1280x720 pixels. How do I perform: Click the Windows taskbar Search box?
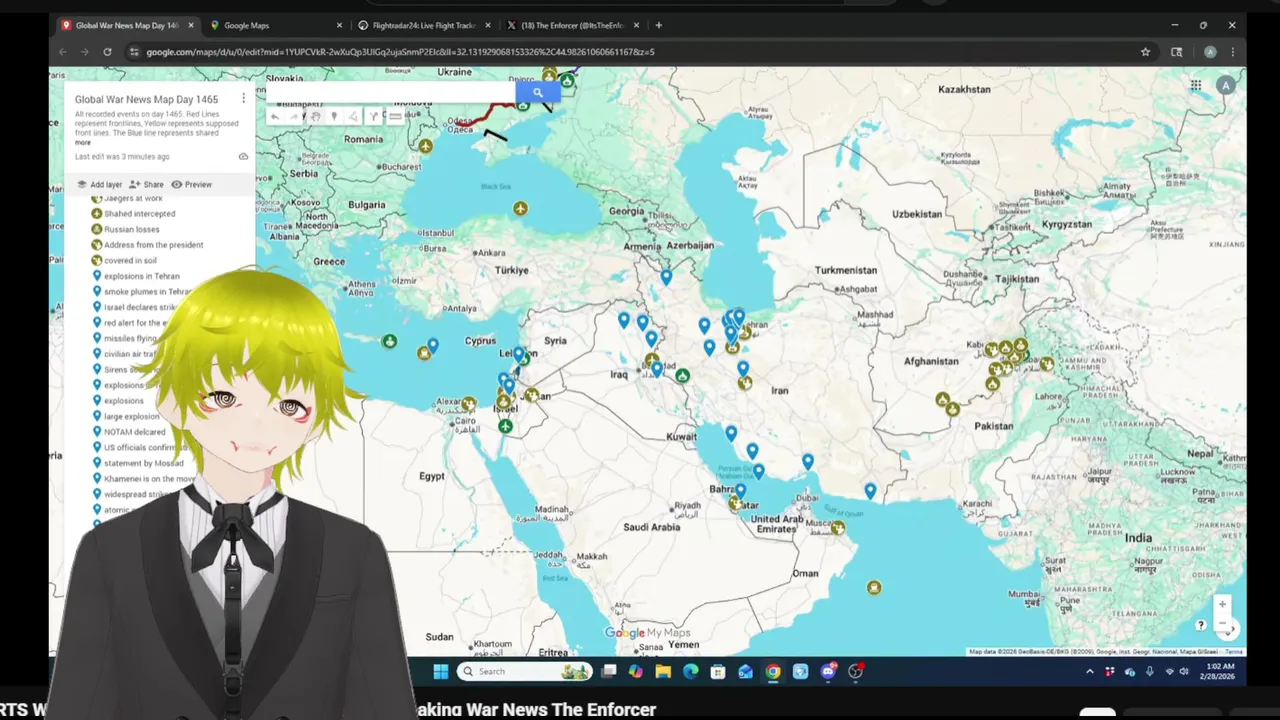(525, 671)
